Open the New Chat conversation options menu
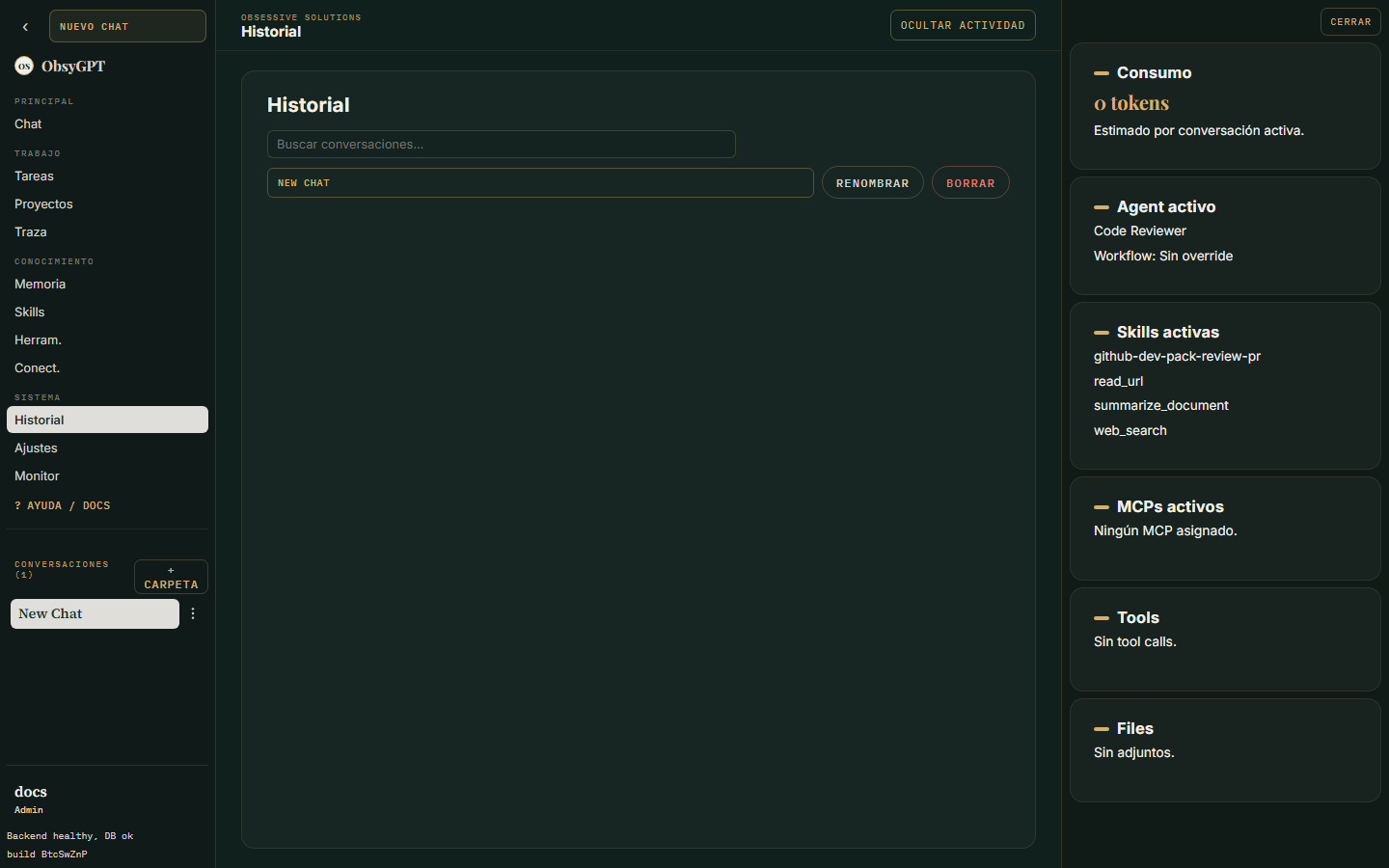1389x868 pixels. click(x=193, y=613)
